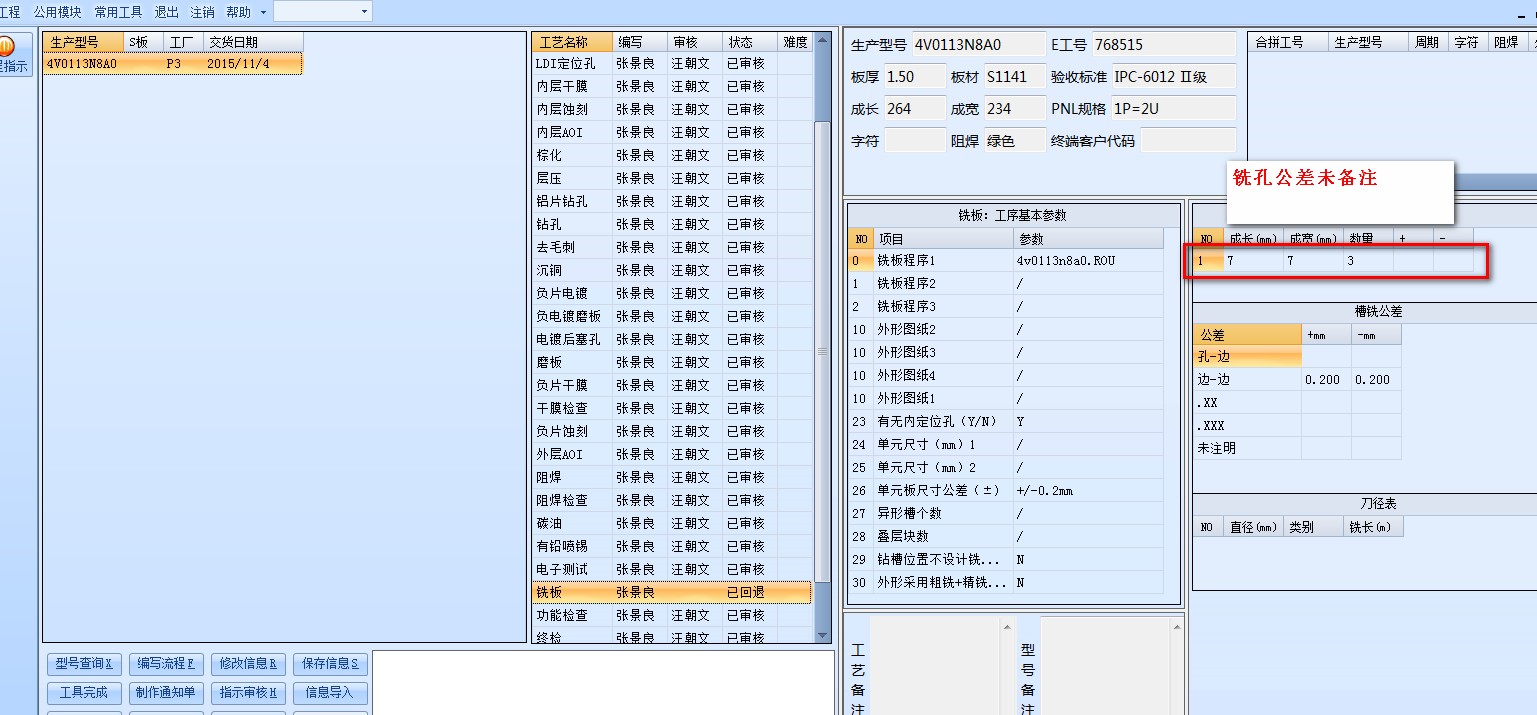Click the 生产型号 input field

click(x=978, y=44)
